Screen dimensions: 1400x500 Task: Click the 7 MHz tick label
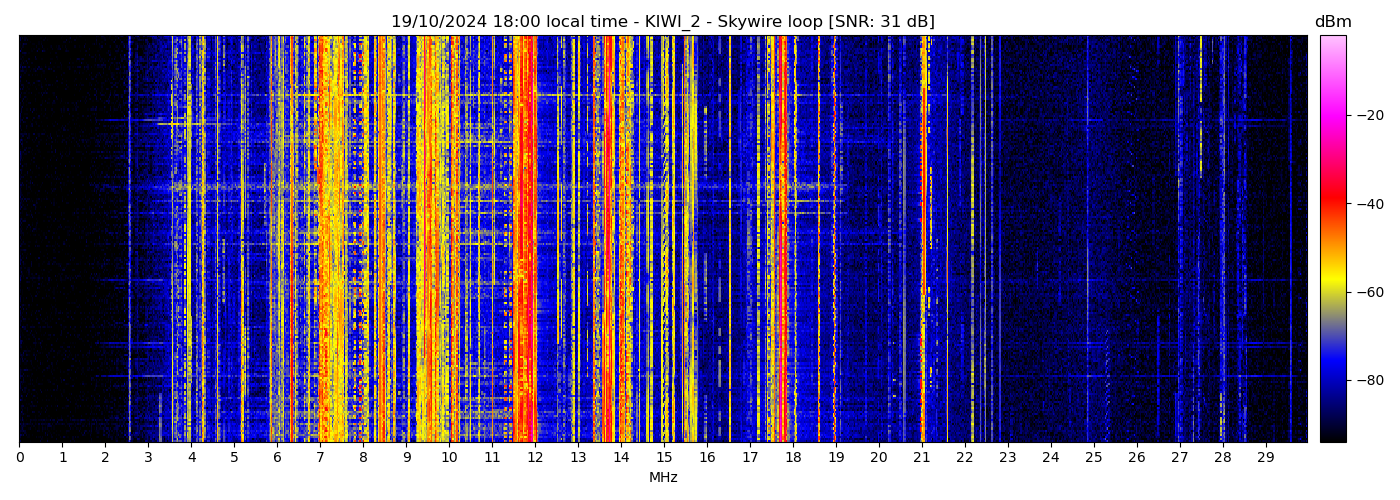tap(320, 457)
